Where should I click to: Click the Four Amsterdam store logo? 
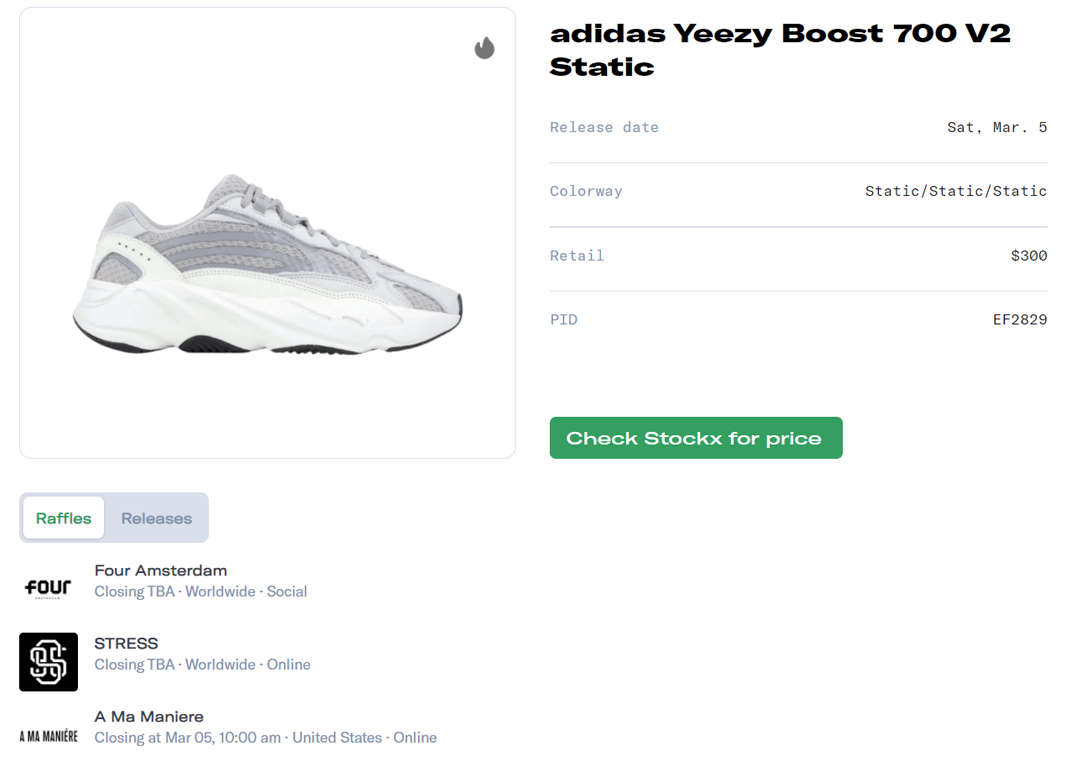pyautogui.click(x=48, y=588)
